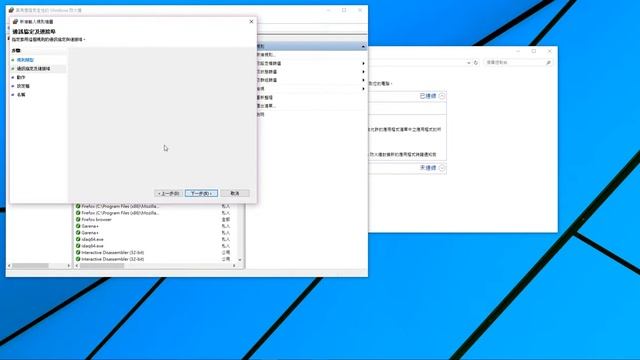Click the left tree pane horizontal scrollbar left arrow
Viewport: 640px width, 360px height.
click(9, 266)
